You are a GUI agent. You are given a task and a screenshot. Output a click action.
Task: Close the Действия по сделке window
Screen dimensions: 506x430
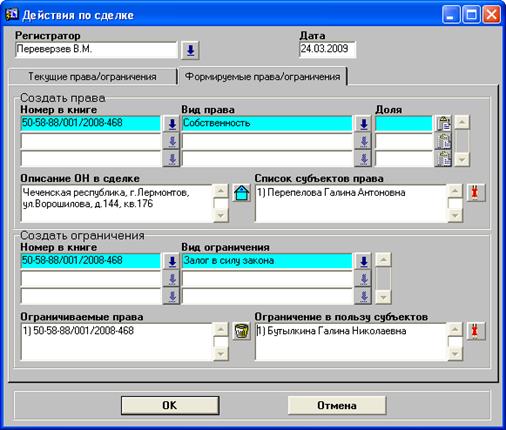coord(491,15)
